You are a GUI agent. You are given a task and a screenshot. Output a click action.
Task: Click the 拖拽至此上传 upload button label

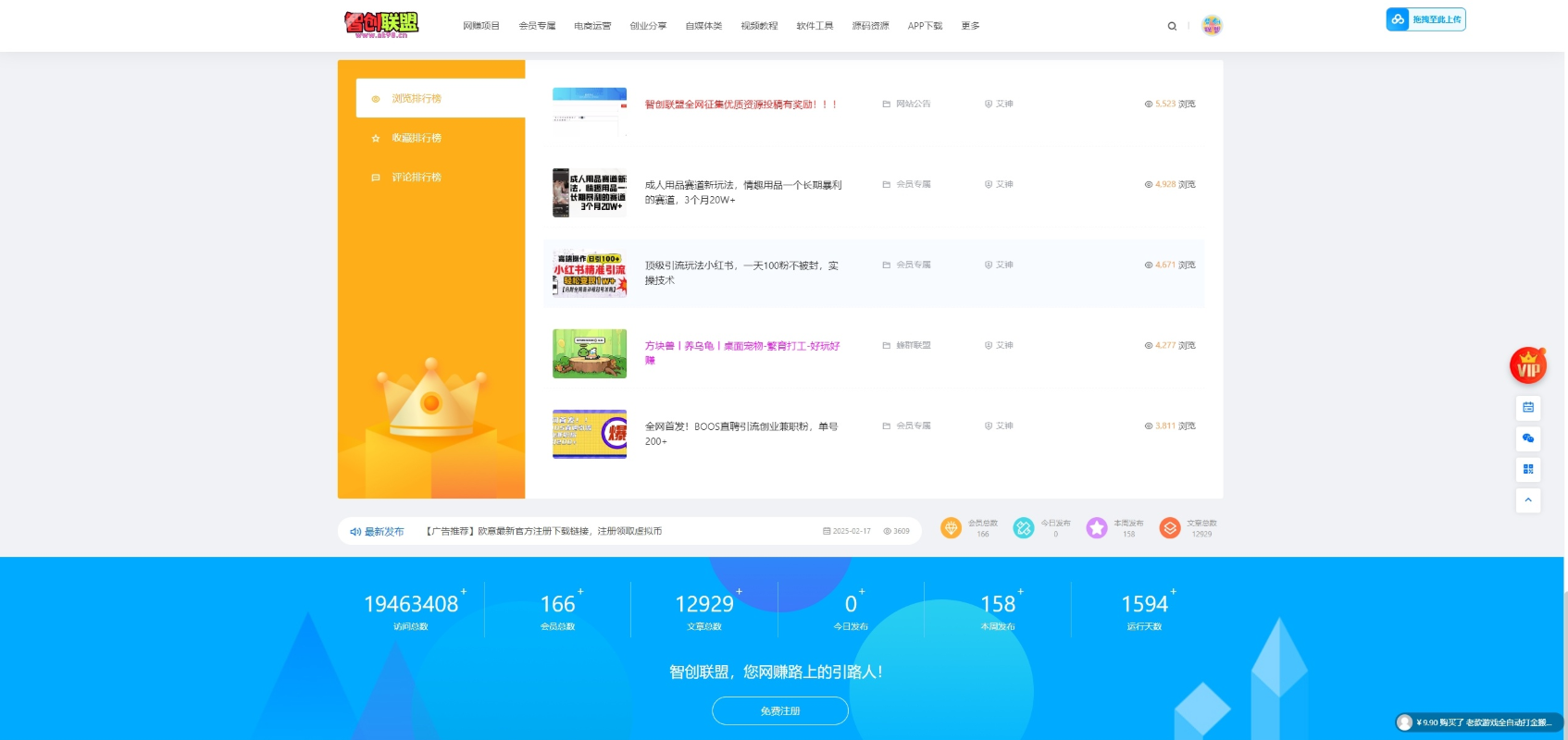[x=1437, y=19]
